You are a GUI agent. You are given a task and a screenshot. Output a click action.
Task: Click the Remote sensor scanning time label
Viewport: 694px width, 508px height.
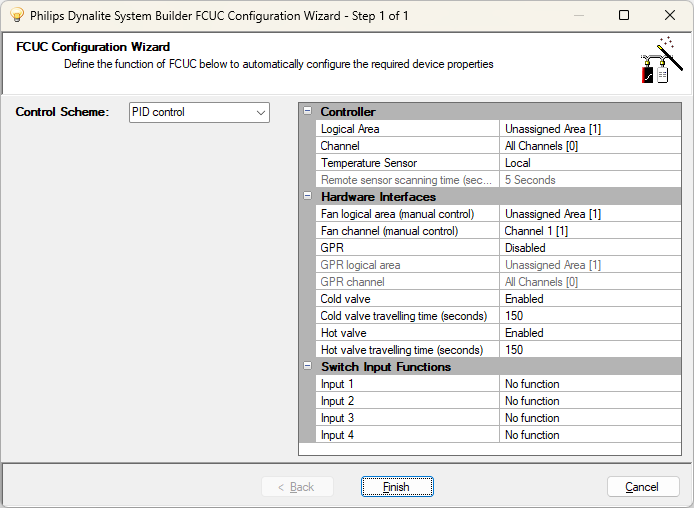[x=408, y=180]
